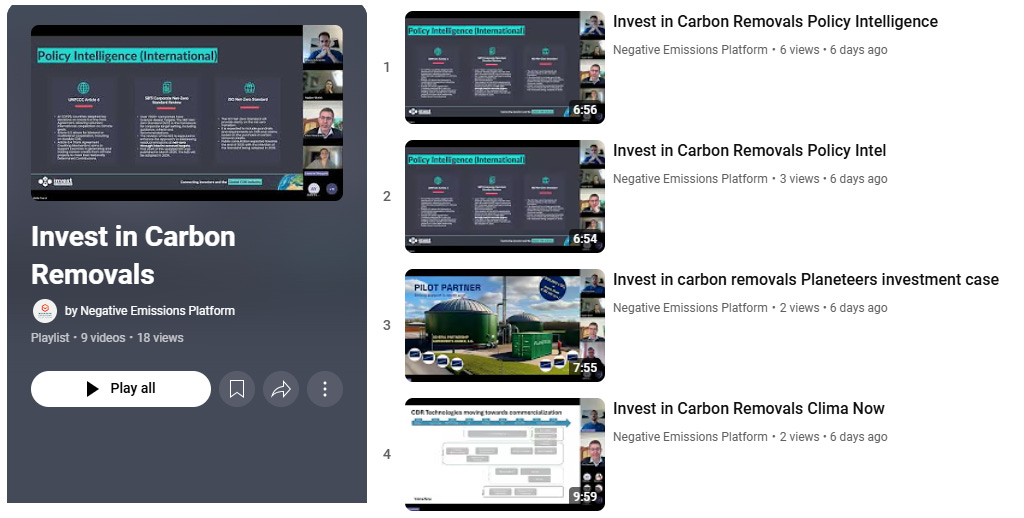Click the playlist heading Invest in Carbon Removals
1024x518 pixels.
pyautogui.click(x=133, y=255)
